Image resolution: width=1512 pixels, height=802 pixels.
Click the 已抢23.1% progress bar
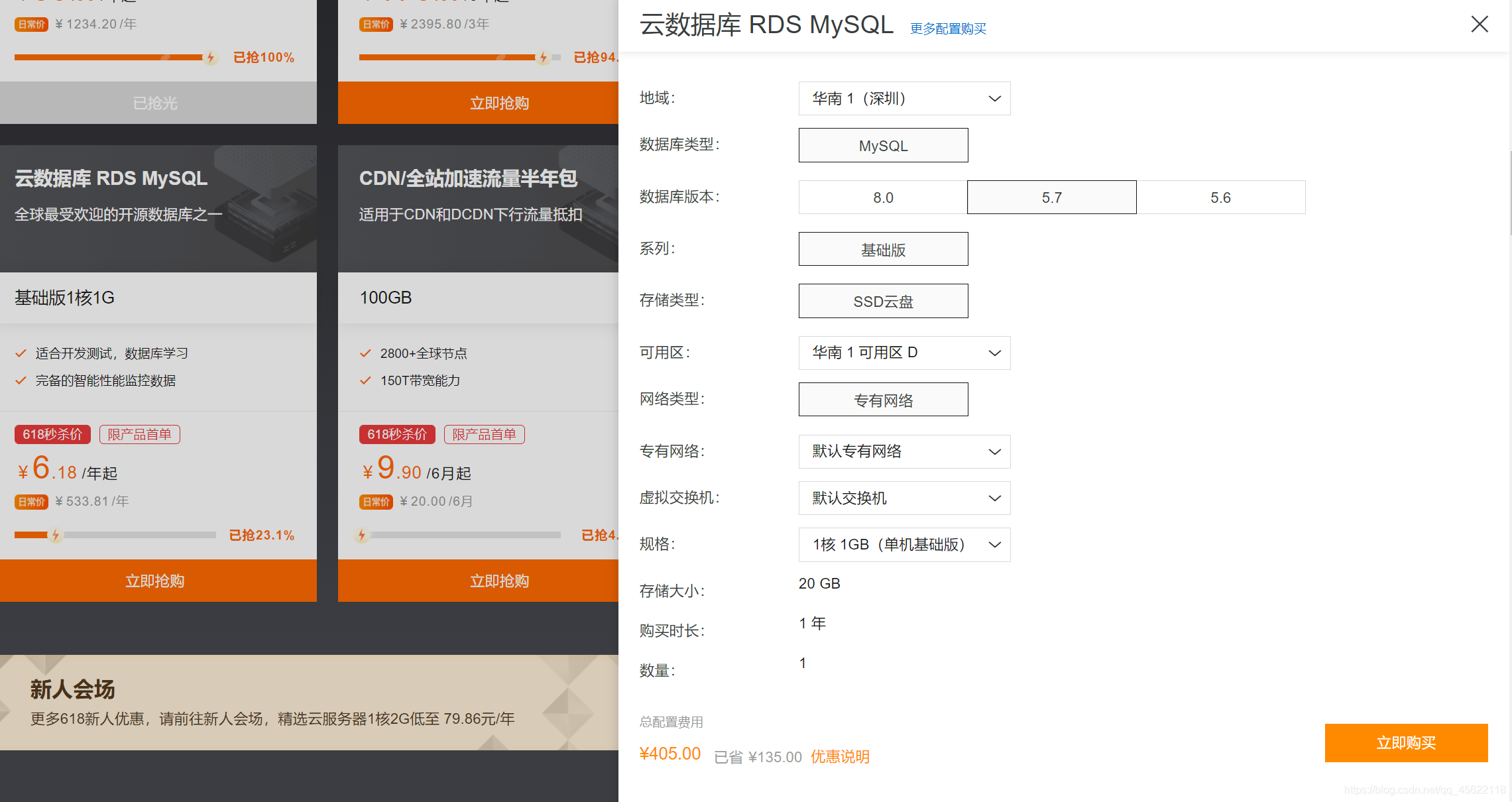click(115, 535)
